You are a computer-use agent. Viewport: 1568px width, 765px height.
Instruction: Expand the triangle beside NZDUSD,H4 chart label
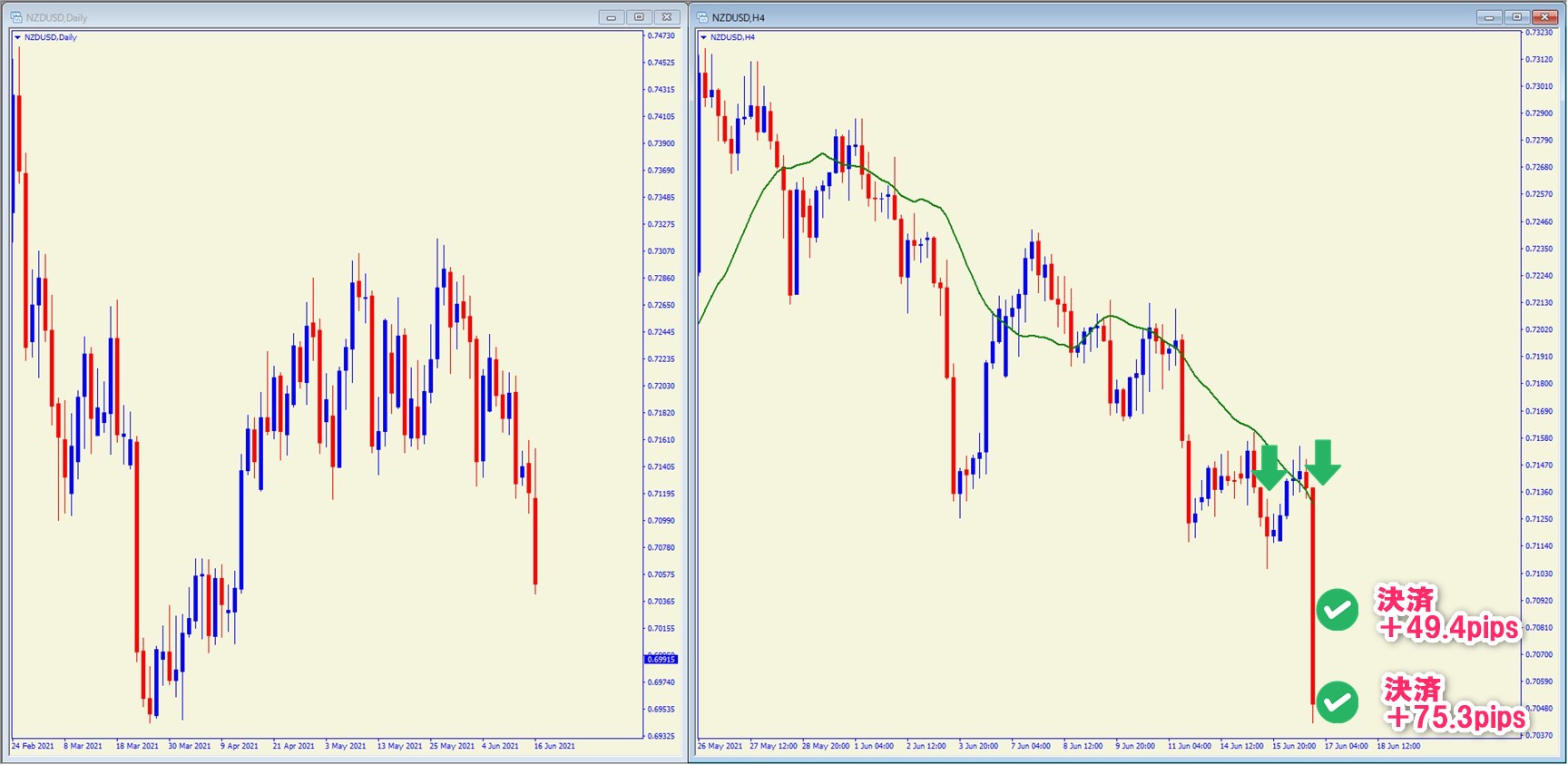[703, 37]
